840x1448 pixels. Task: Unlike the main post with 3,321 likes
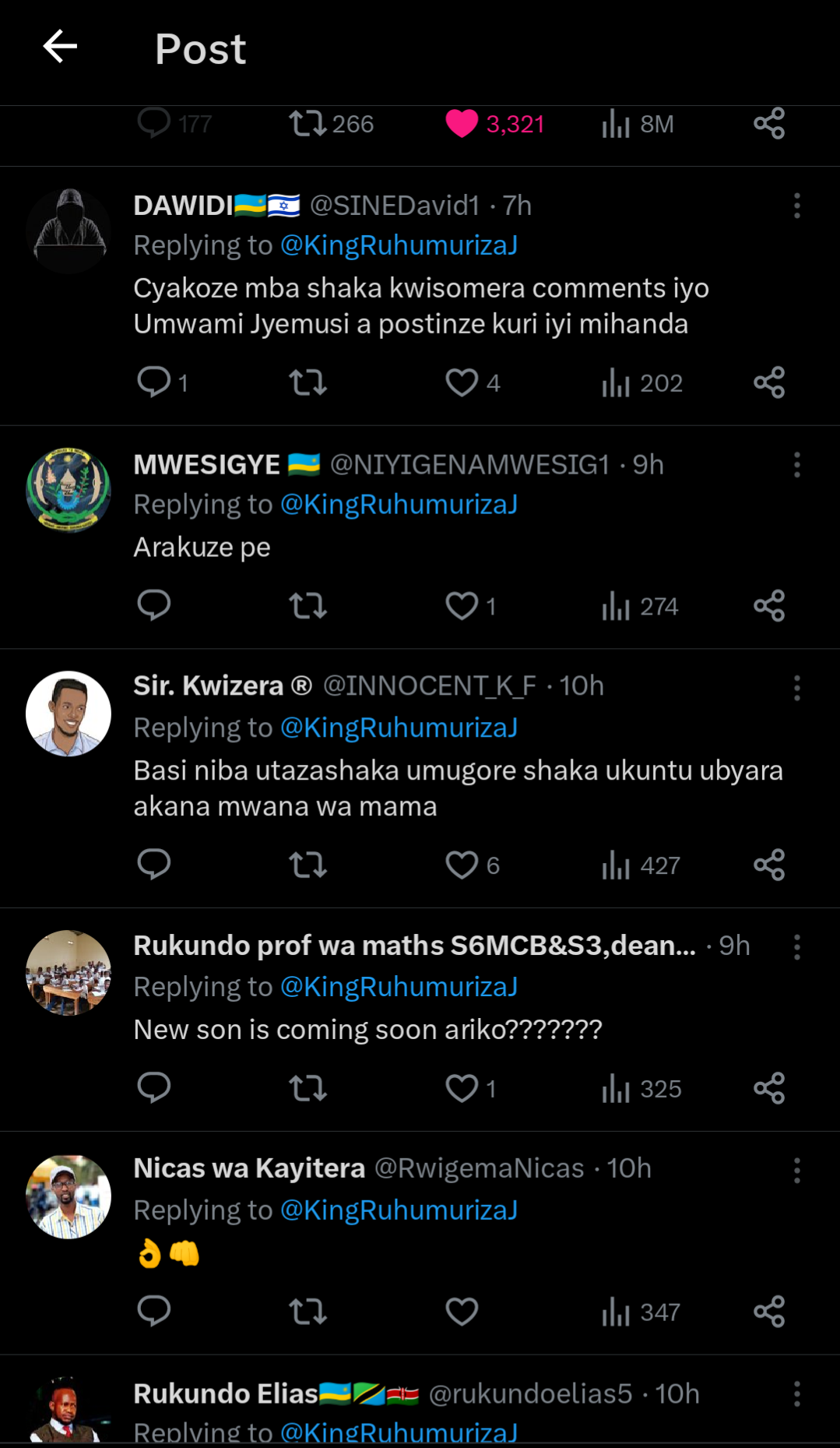tap(462, 124)
